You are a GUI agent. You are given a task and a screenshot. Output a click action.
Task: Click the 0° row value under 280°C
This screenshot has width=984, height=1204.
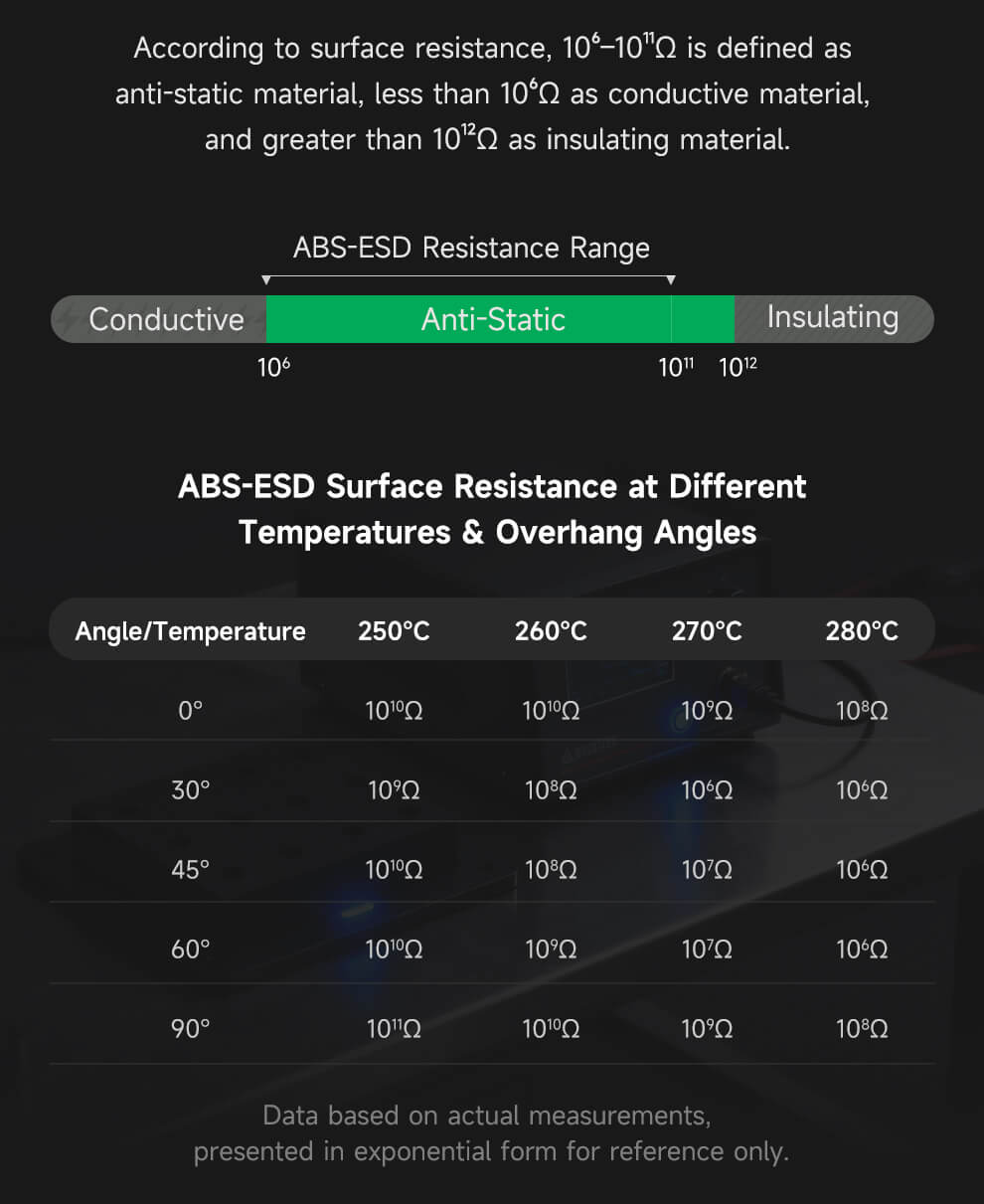[862, 711]
